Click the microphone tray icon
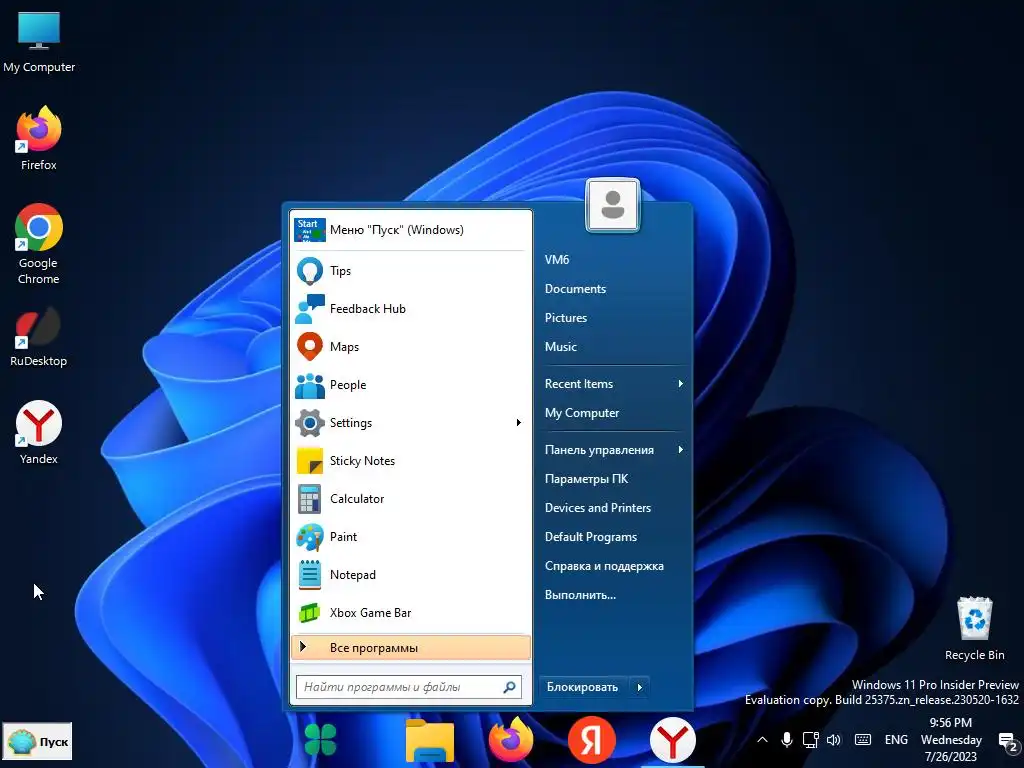The image size is (1024, 768). click(x=787, y=740)
